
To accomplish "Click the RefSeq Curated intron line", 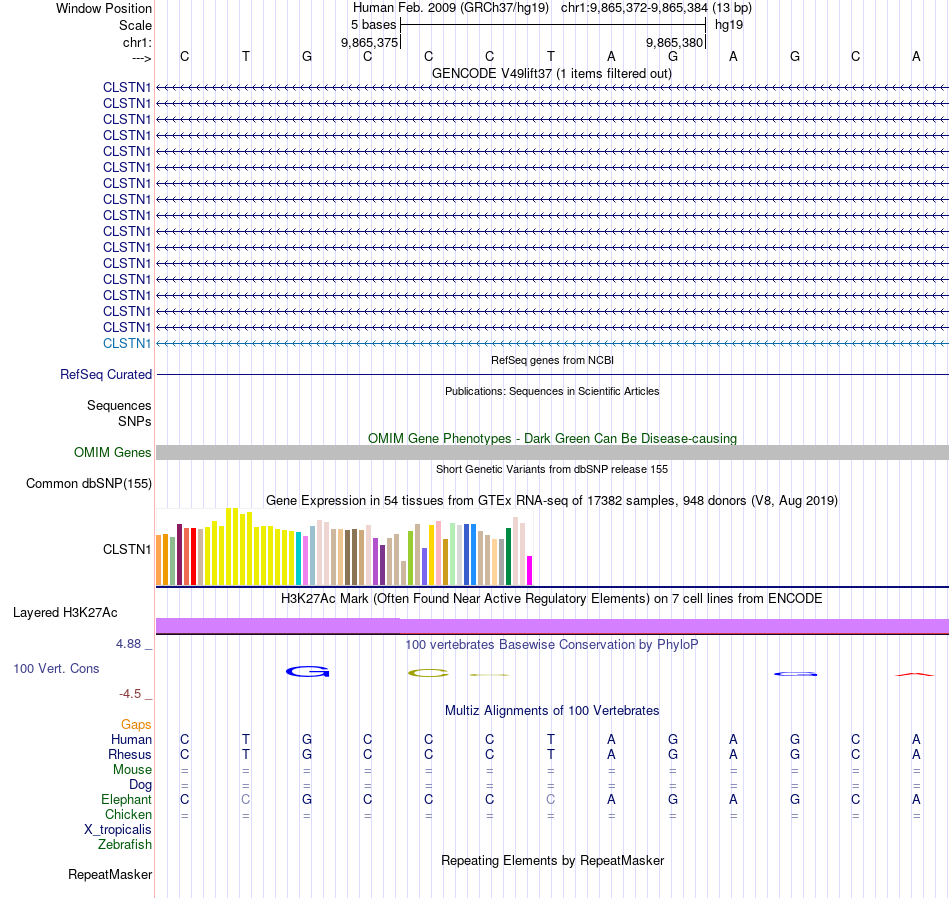I will coord(552,374).
